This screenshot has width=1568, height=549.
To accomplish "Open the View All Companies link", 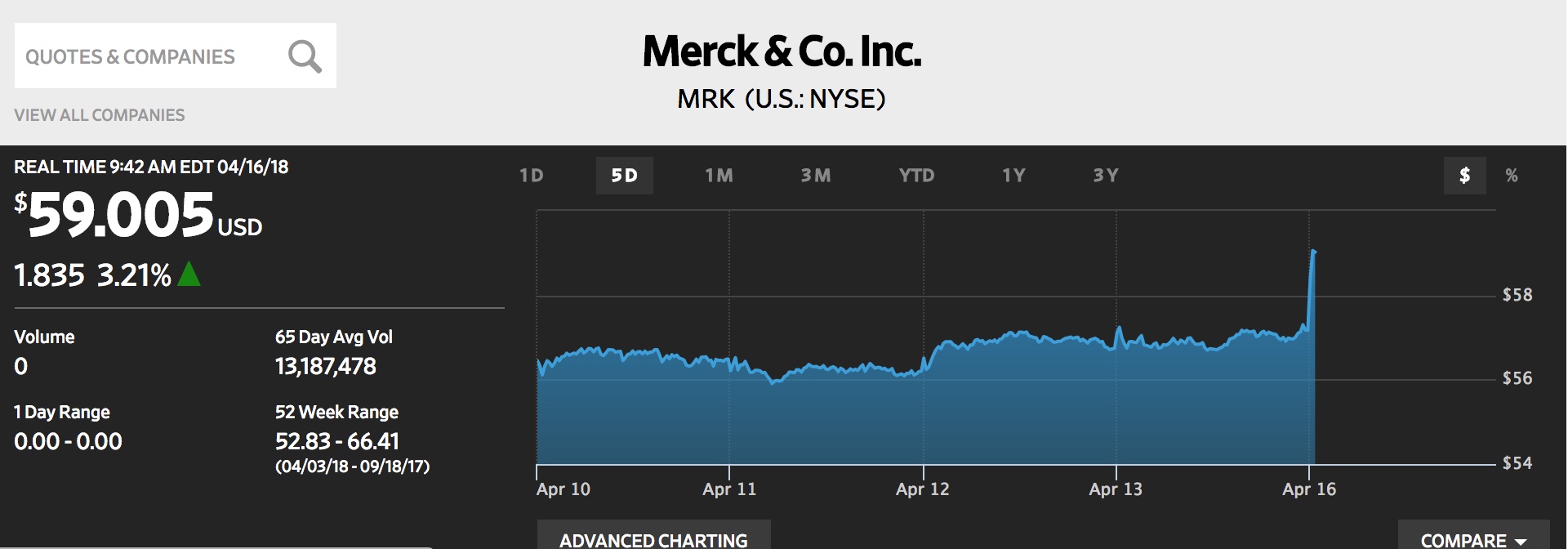I will tap(100, 115).
